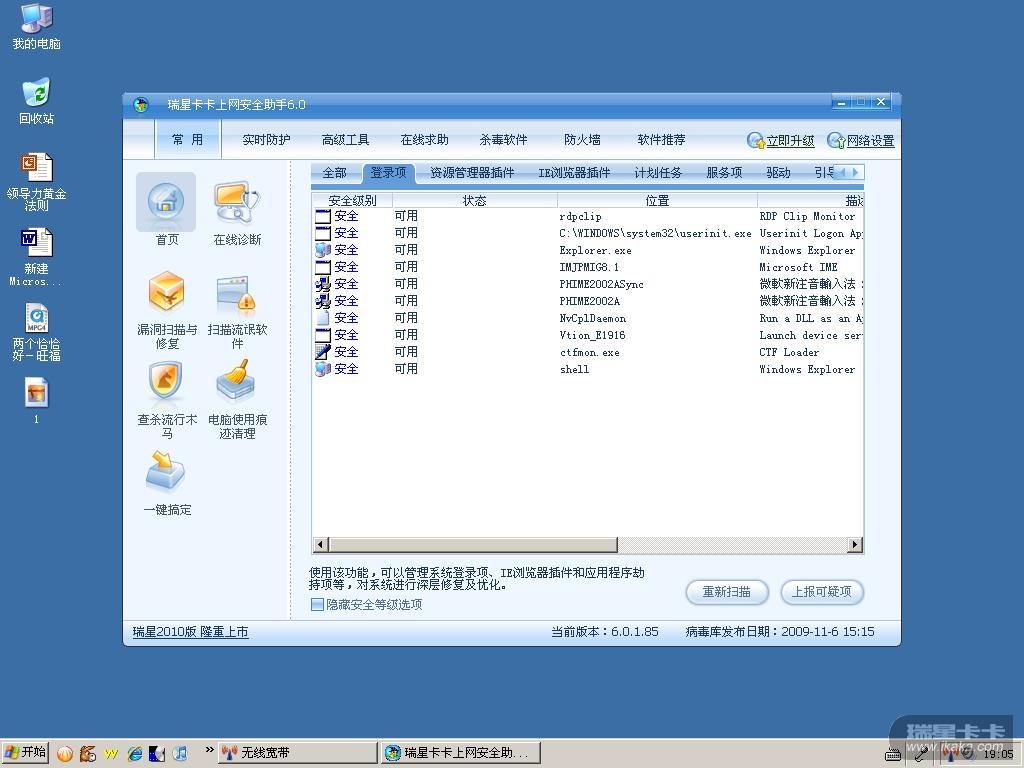
Task: Switch to the 服务项 tab
Action: point(724,172)
